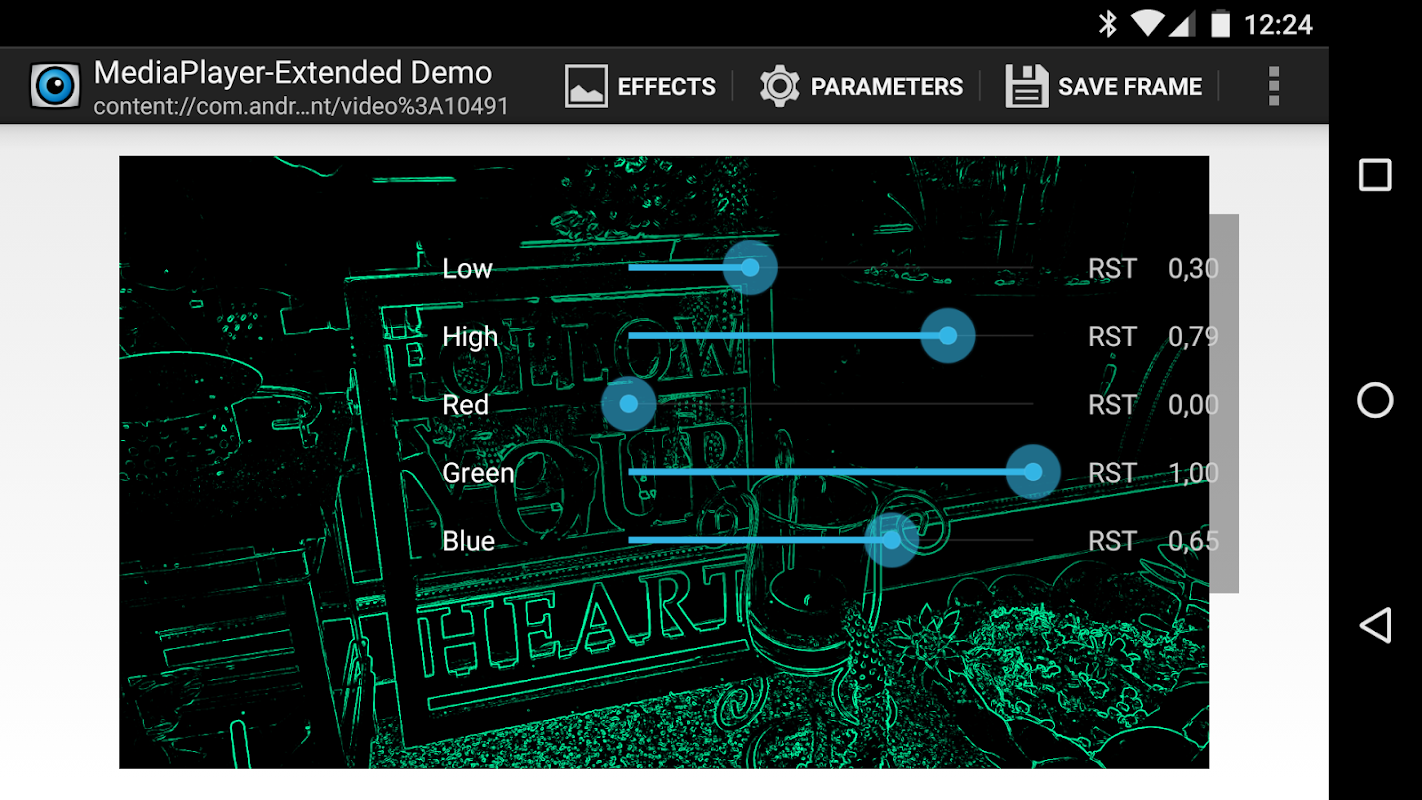The image size is (1422, 800).
Task: Open Recent Apps square button
Action: tap(1375, 175)
